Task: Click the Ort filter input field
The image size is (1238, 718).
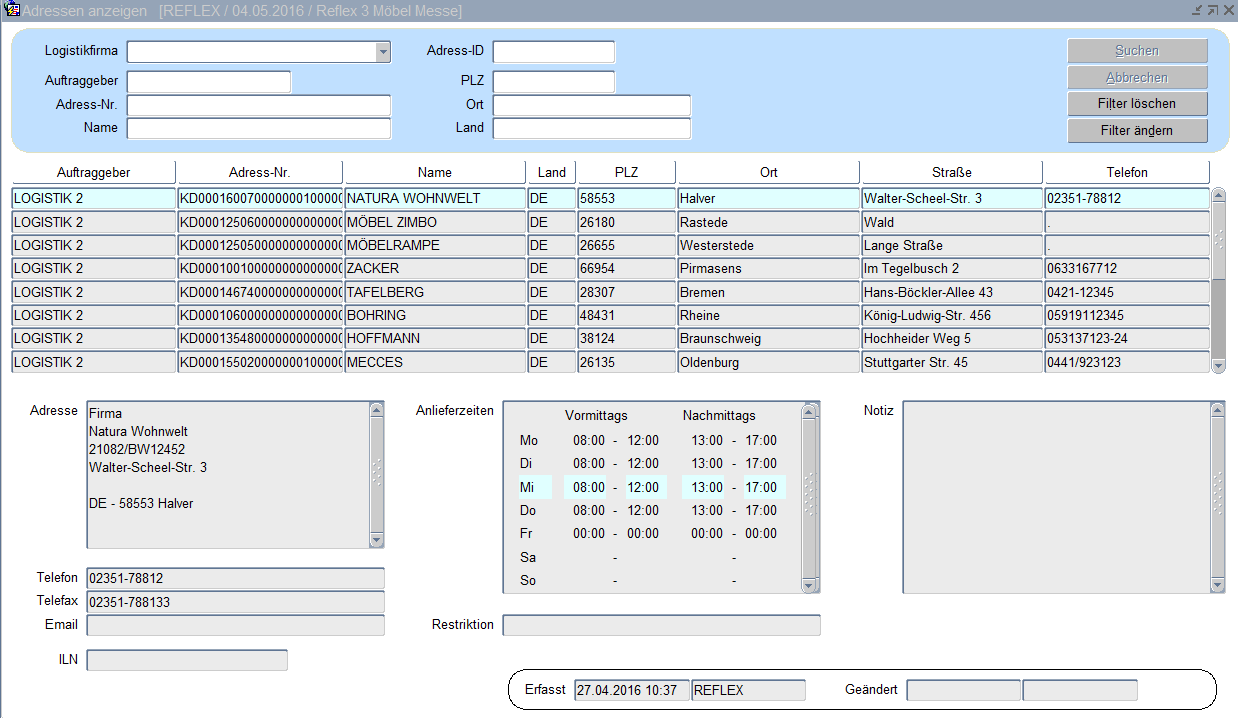Action: tap(591, 105)
